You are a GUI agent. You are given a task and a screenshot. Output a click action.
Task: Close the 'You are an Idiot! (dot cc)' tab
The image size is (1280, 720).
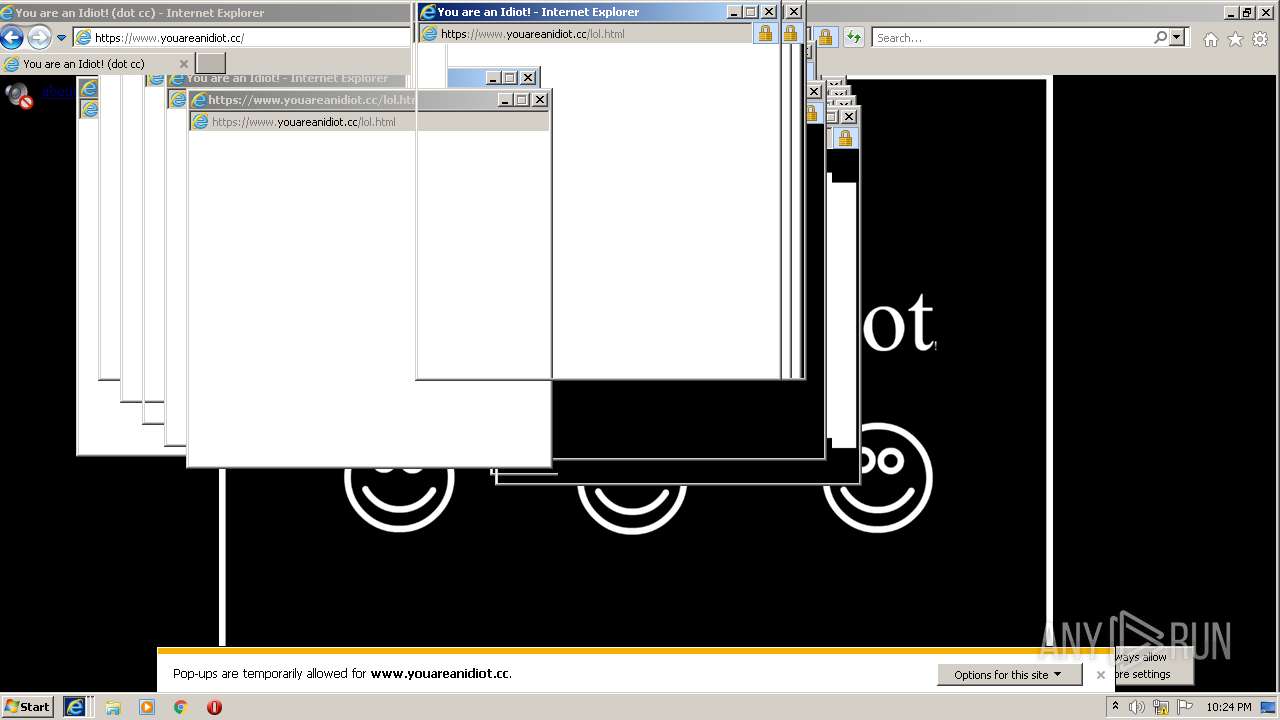point(183,64)
